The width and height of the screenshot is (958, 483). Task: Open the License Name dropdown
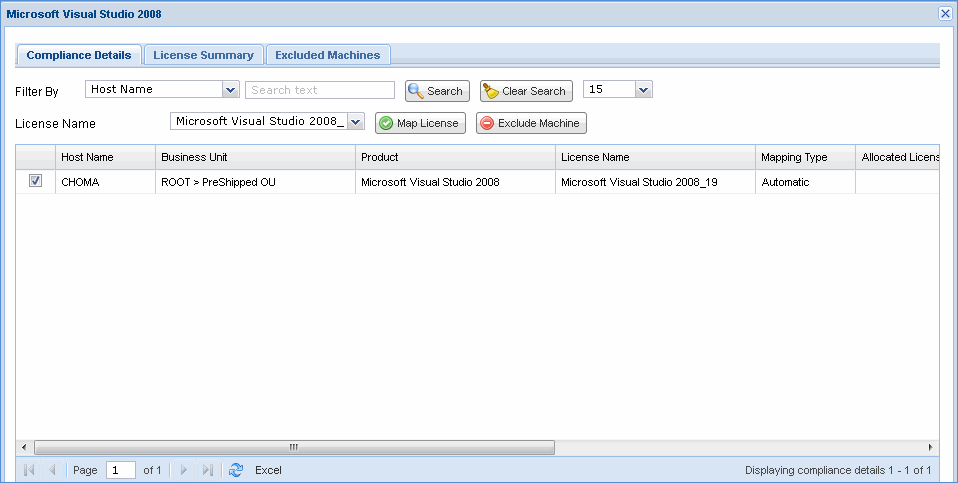click(355, 122)
